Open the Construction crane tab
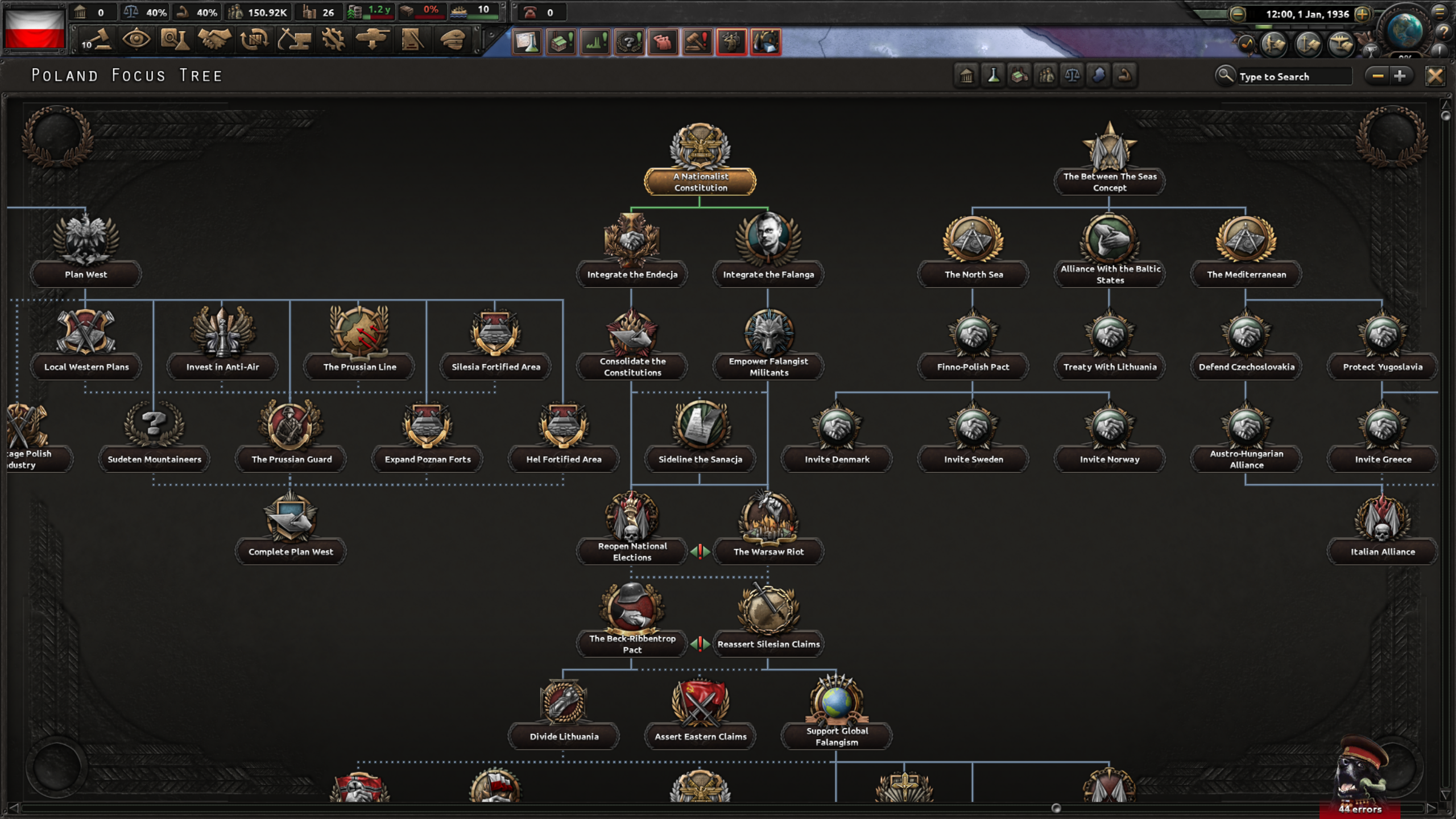Viewport: 1456px width, 819px height. click(293, 40)
